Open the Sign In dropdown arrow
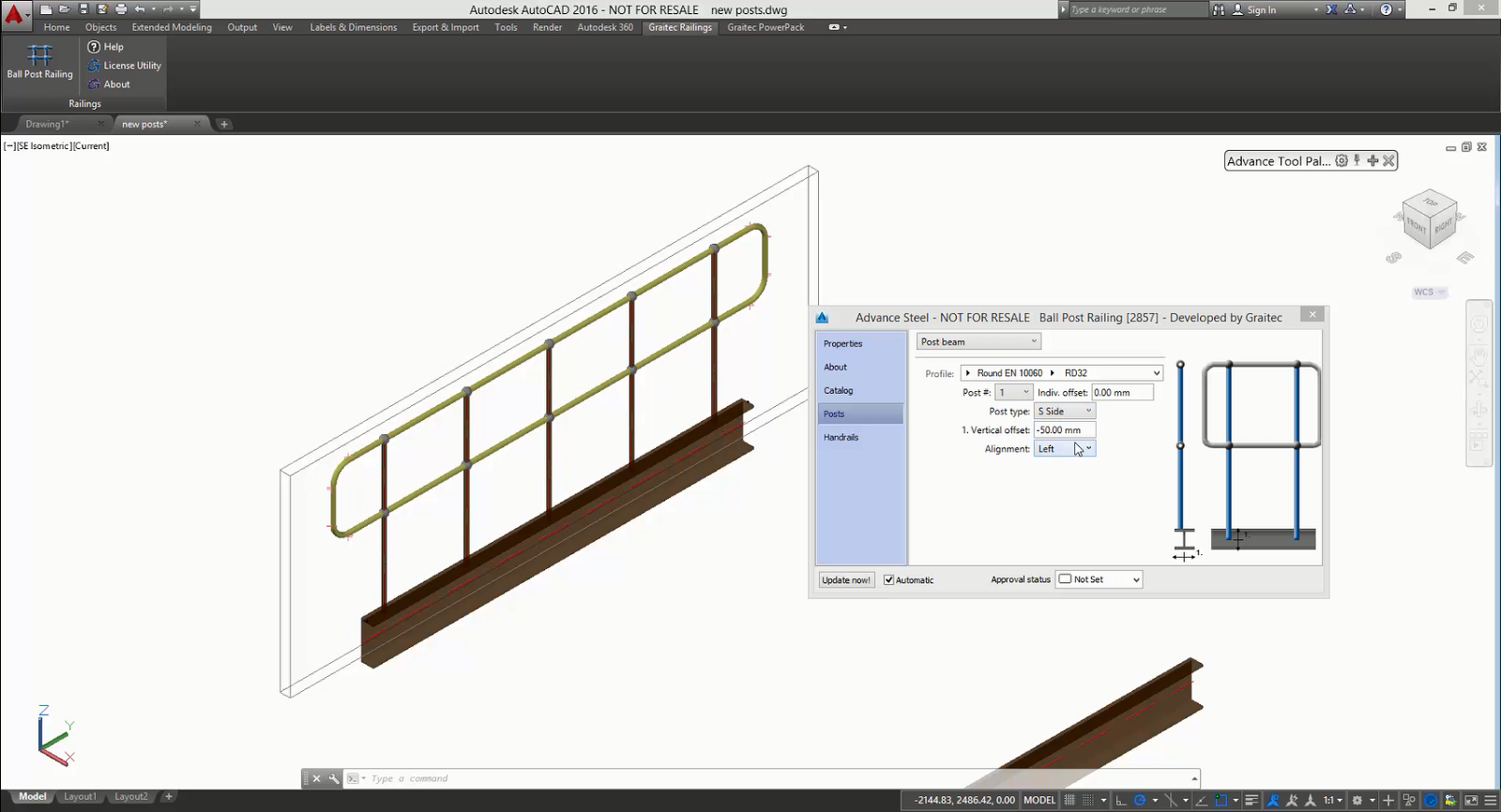 point(1315,9)
